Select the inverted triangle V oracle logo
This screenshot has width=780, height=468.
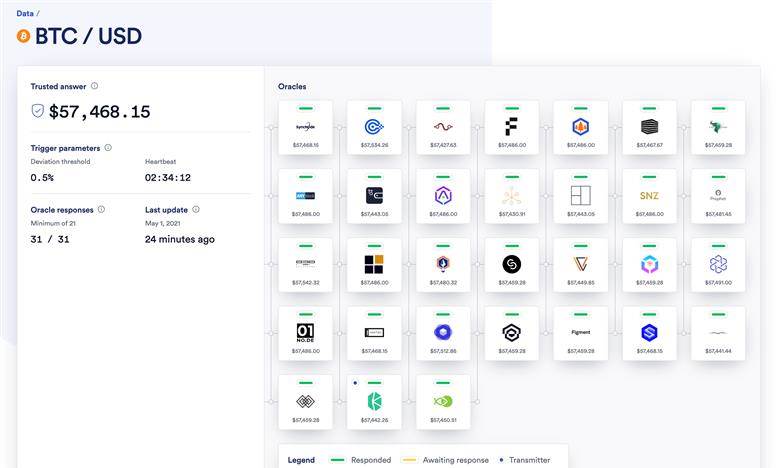pos(581,264)
